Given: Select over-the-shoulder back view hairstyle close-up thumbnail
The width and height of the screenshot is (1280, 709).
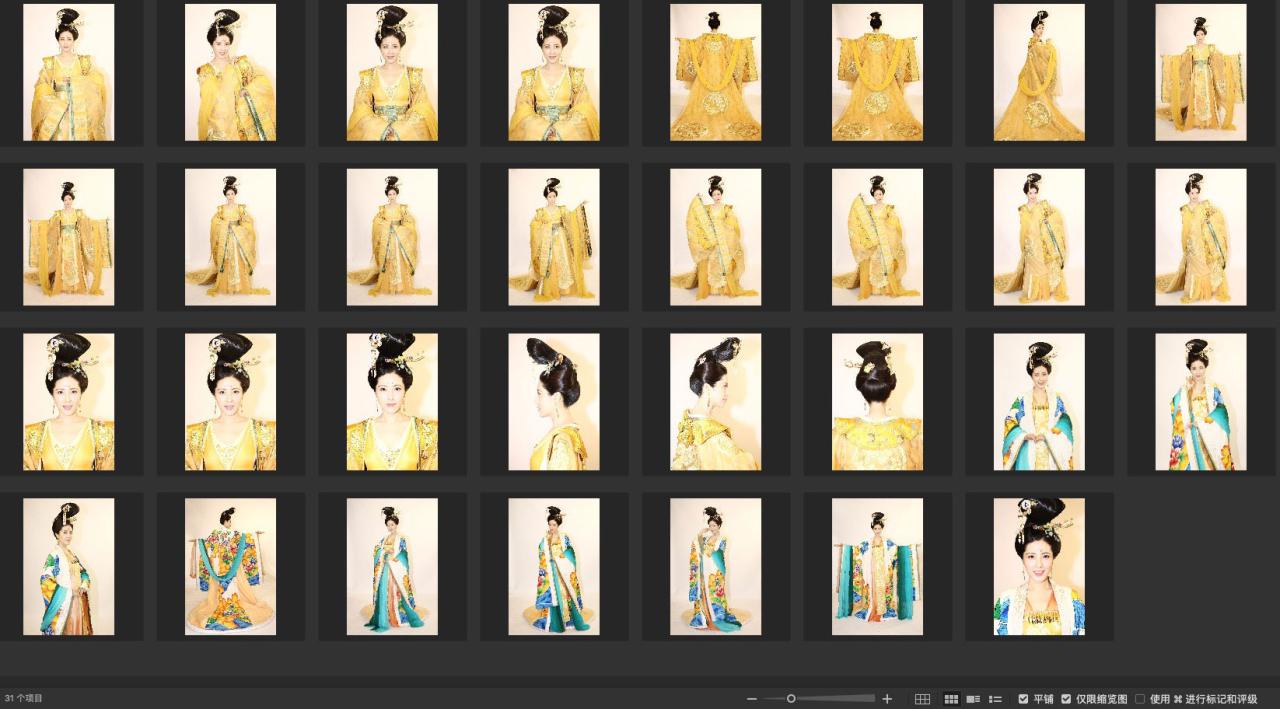Looking at the screenshot, I should click(x=715, y=402).
